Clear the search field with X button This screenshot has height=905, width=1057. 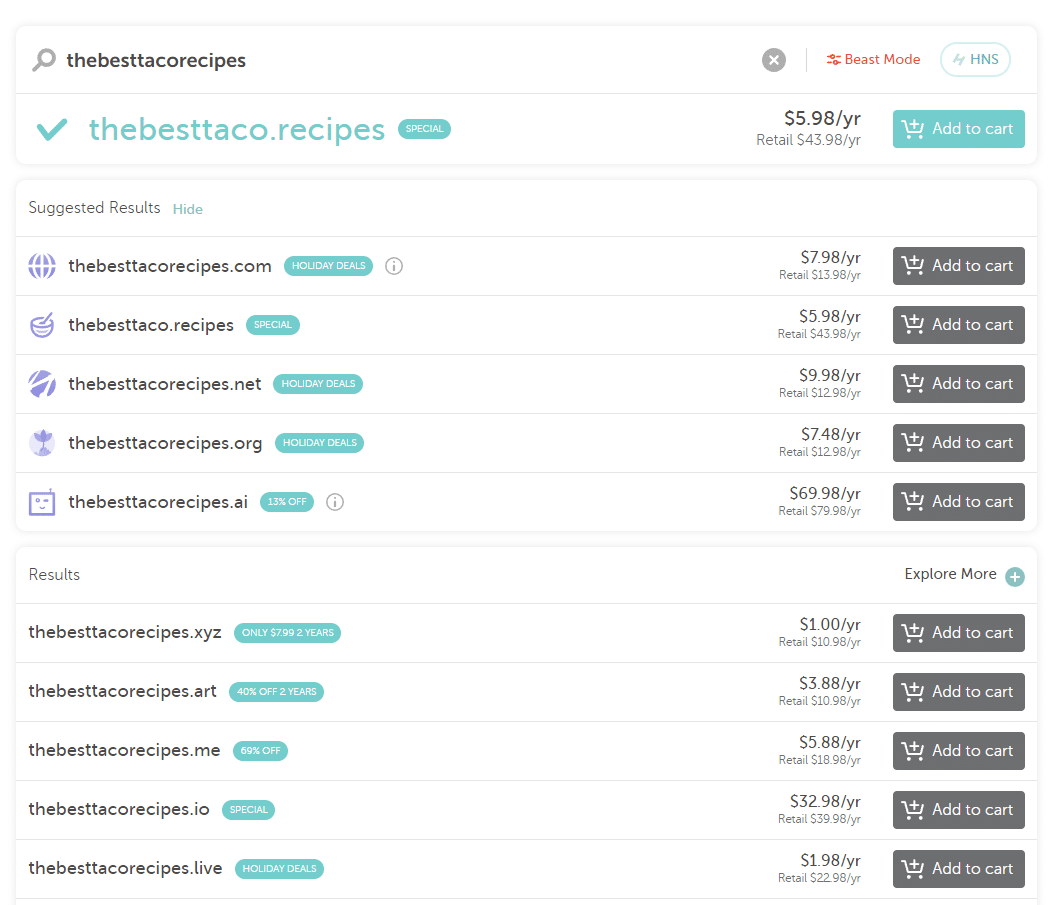coord(774,60)
